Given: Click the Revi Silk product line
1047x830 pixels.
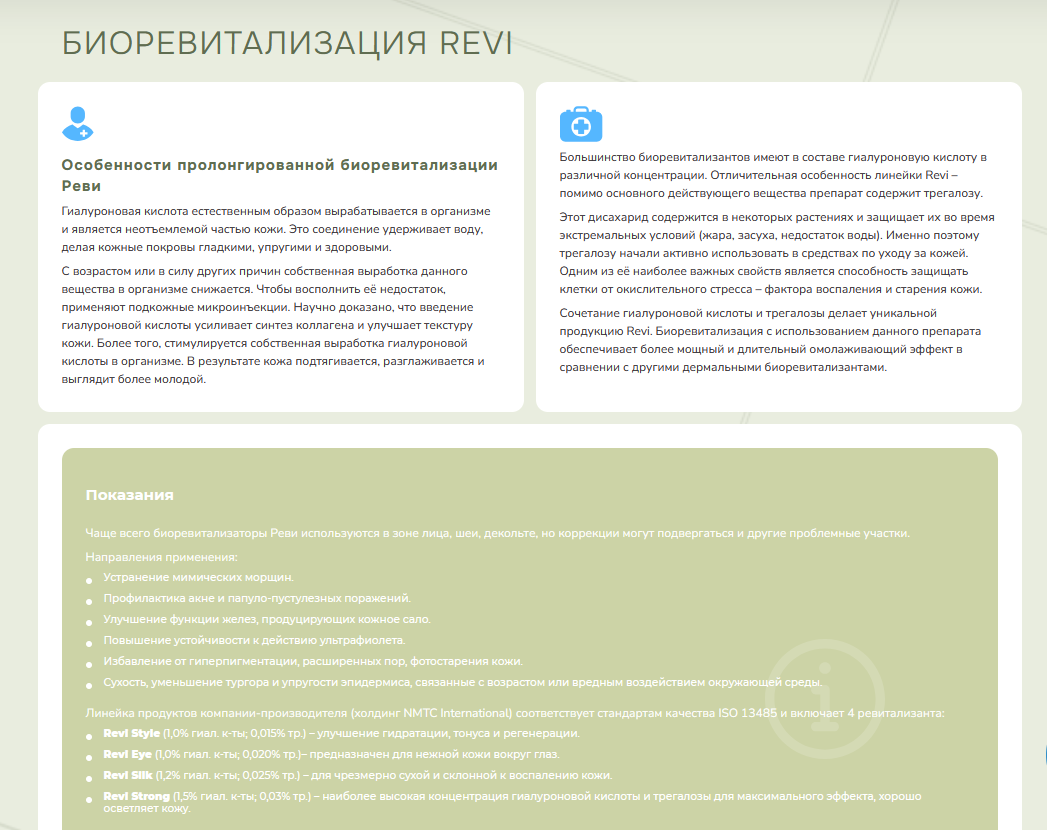Looking at the screenshot, I should coord(358,775).
